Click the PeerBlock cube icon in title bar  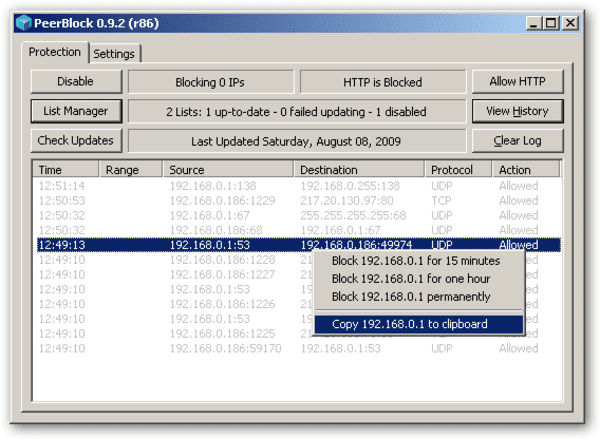point(24,23)
